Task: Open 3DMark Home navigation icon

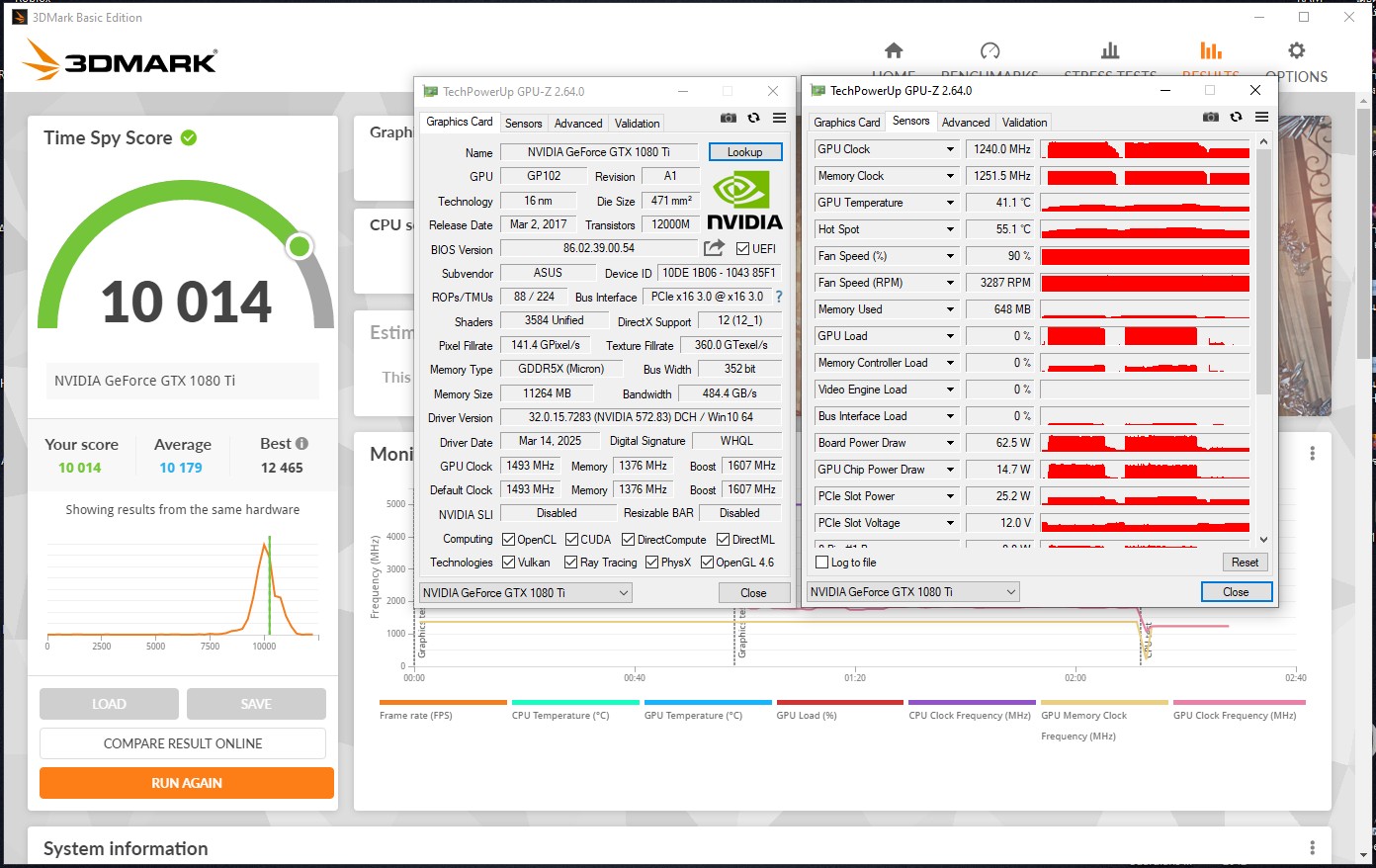Action: [894, 50]
